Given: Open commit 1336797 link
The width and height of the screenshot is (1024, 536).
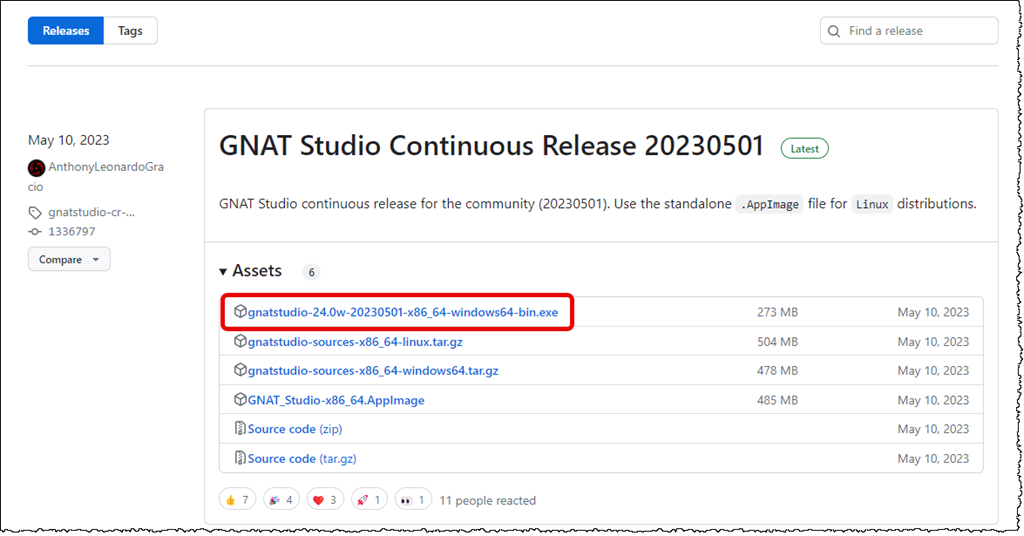Looking at the screenshot, I should click(72, 232).
